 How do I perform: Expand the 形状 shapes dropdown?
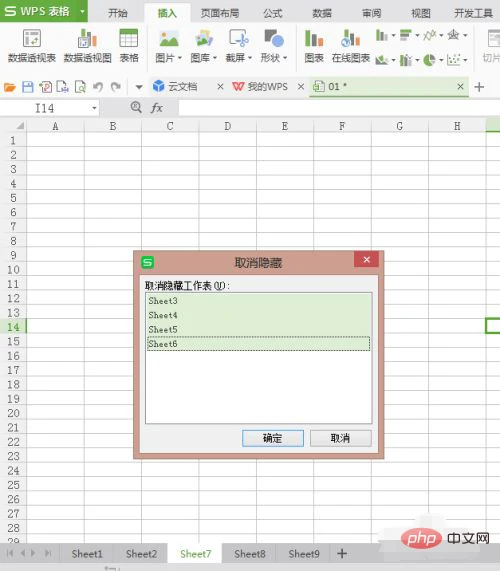(285, 58)
